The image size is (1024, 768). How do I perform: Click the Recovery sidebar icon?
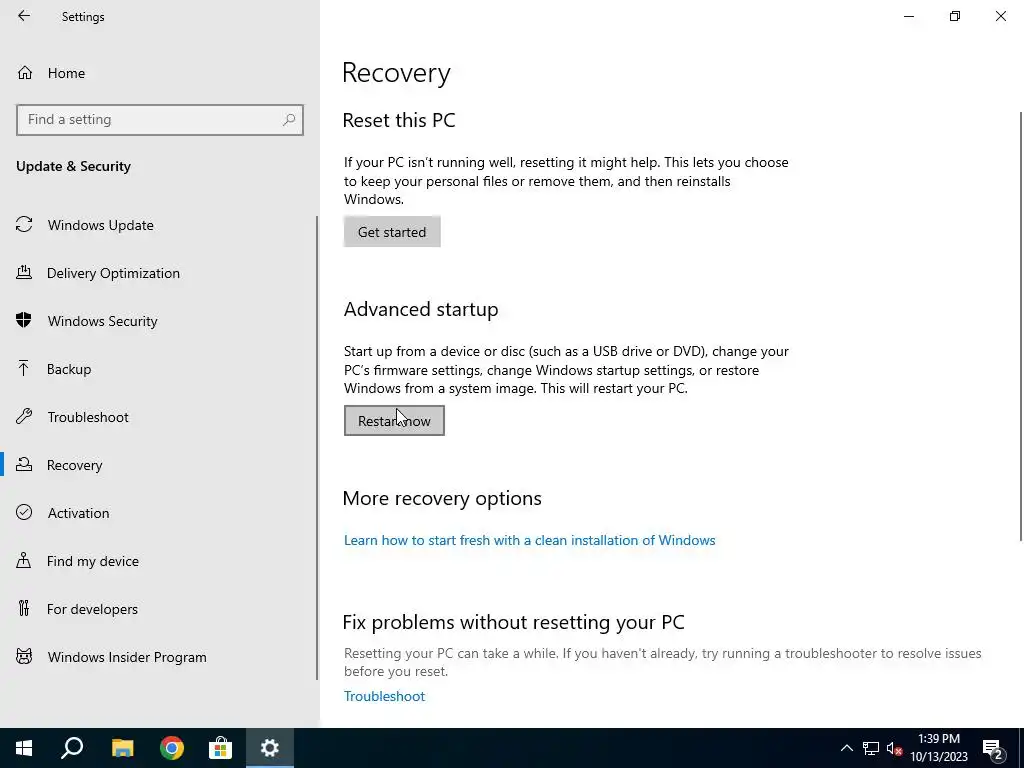[24, 464]
